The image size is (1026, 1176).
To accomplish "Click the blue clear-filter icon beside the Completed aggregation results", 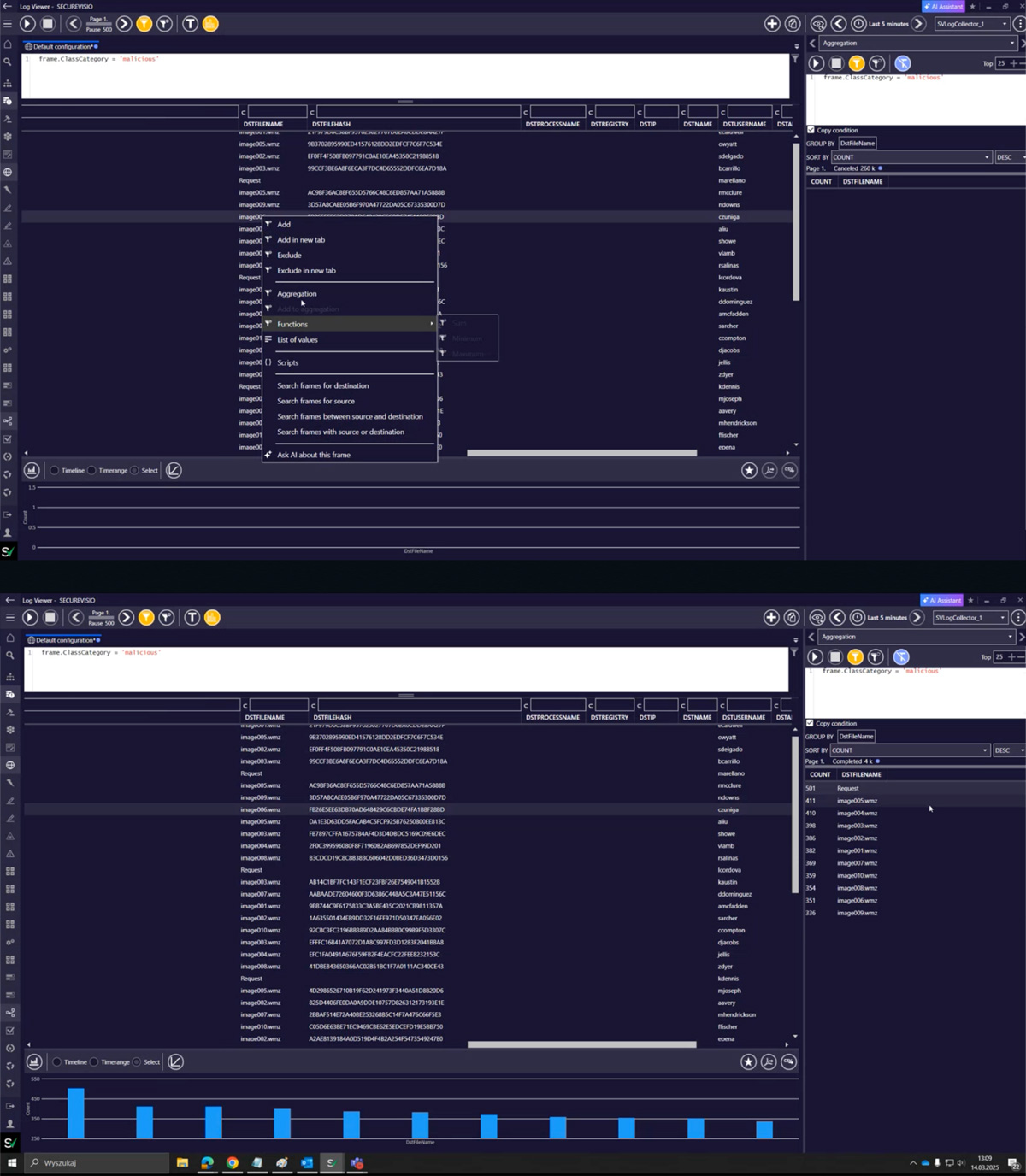I will pyautogui.click(x=901, y=656).
